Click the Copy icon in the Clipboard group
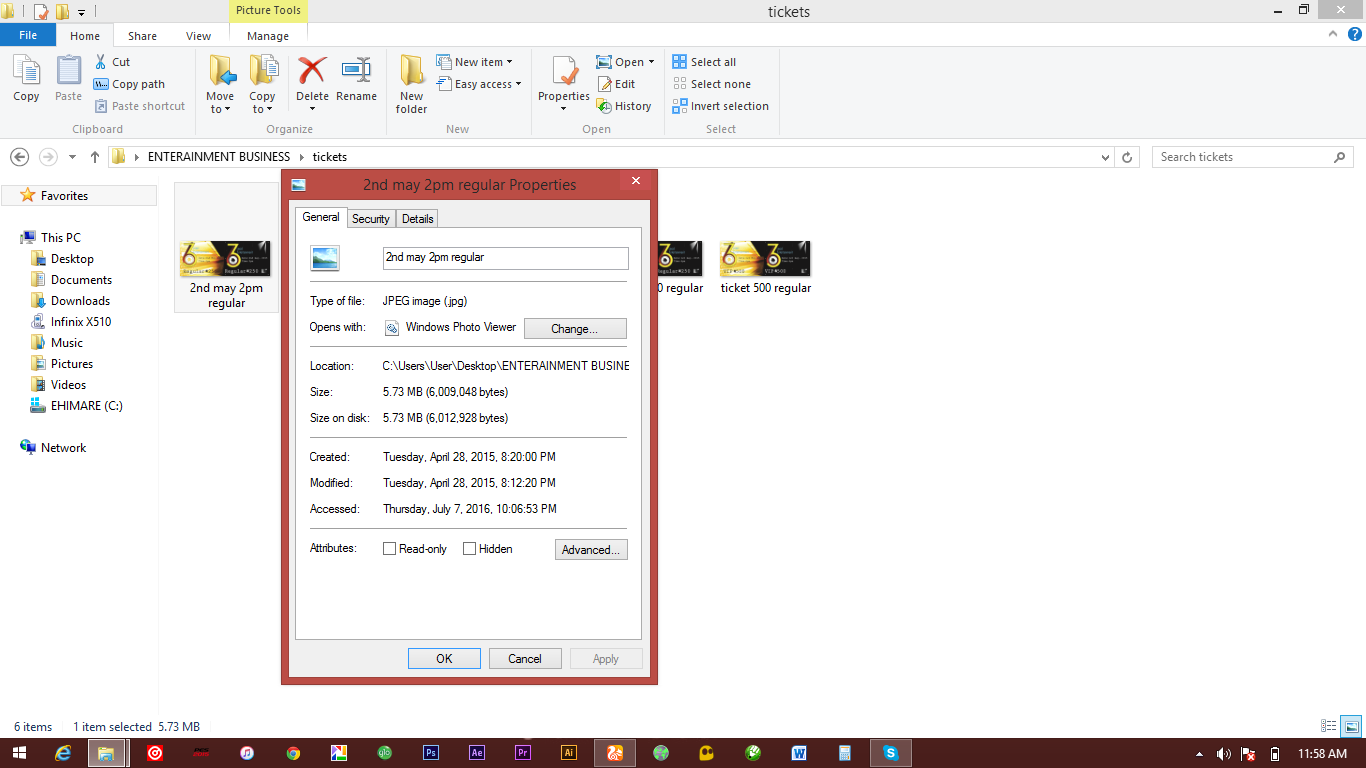1366x768 pixels. [26, 72]
